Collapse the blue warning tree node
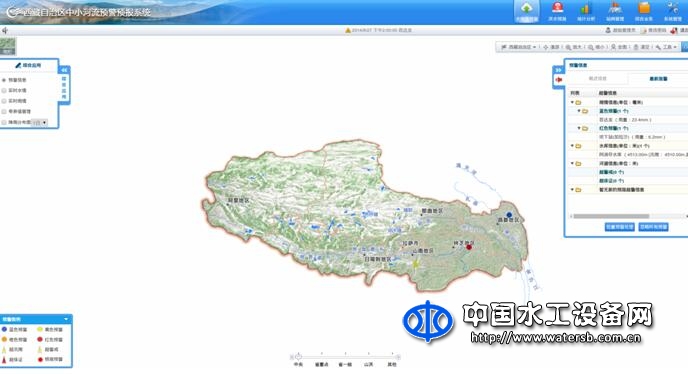 579,111
